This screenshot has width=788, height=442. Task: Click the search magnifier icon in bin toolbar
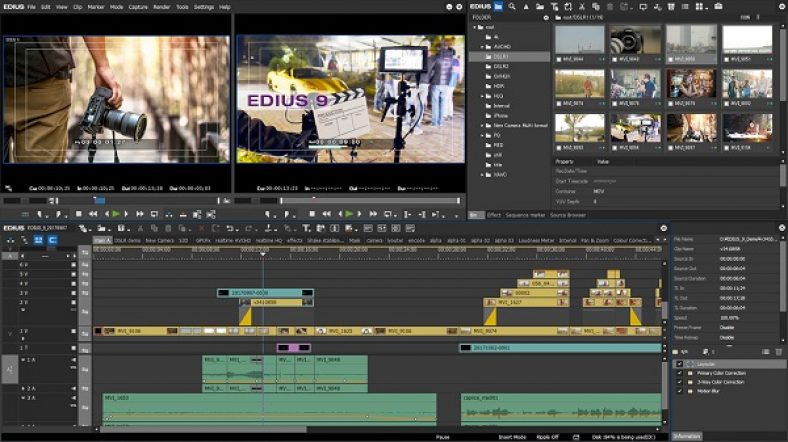(x=513, y=7)
